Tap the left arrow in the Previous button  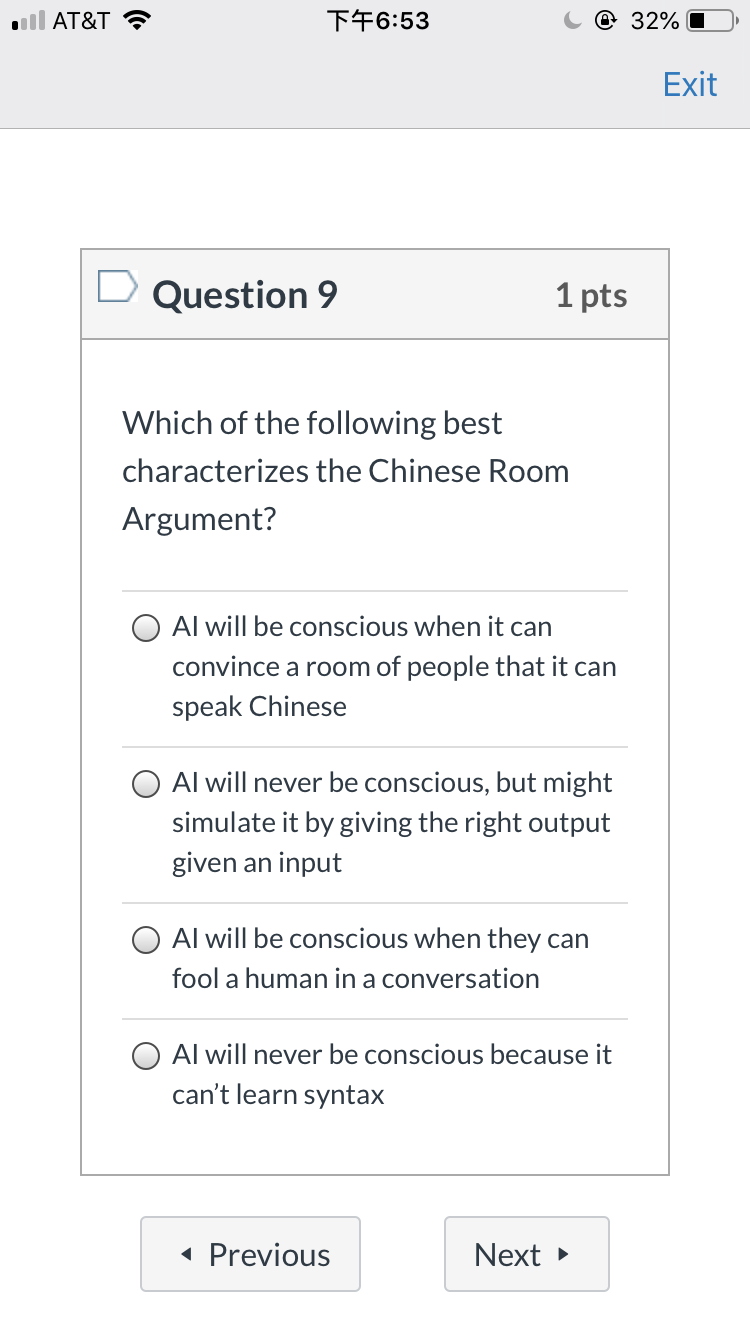point(187,1254)
